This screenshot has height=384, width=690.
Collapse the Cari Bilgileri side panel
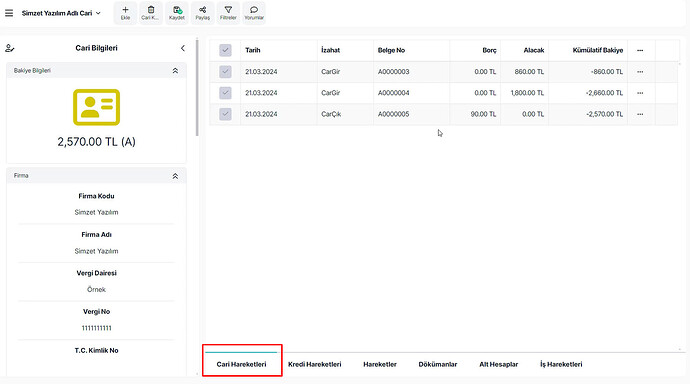coord(183,48)
